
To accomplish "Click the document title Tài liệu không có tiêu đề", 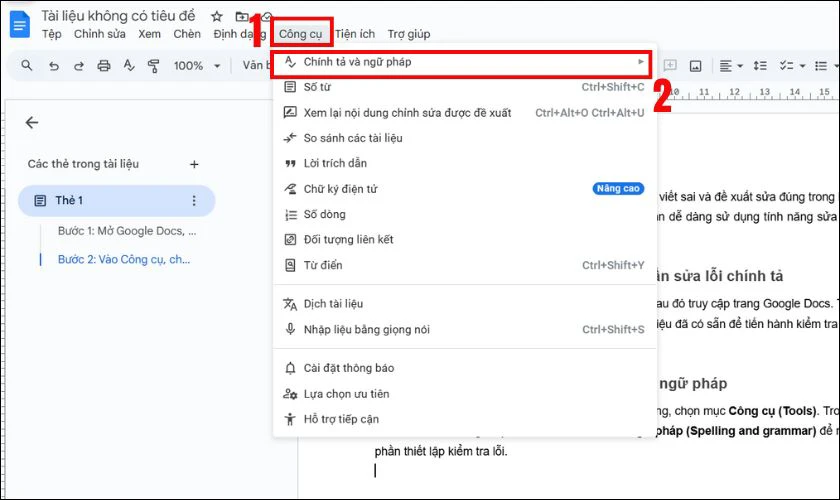I will (x=118, y=16).
